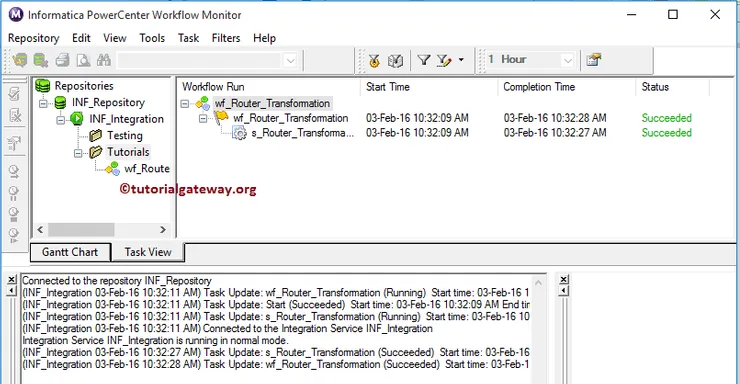Click the disconnect repository toolbar icon
Screen dimensions: 740x384
41,60
